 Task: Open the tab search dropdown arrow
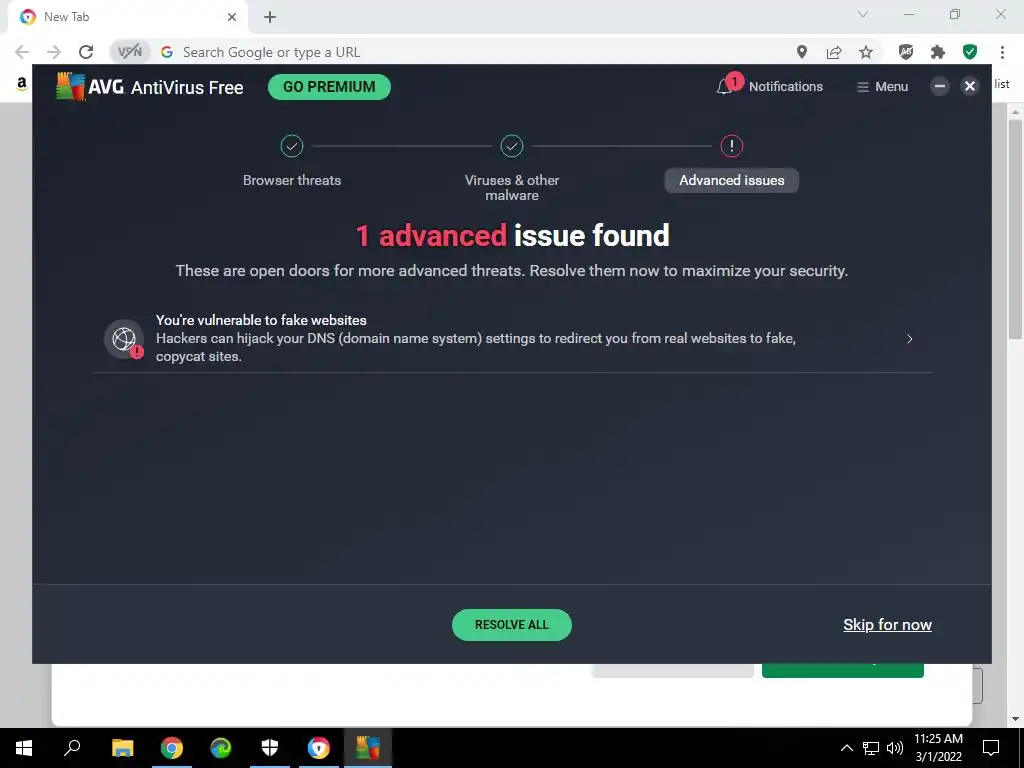coord(863,14)
